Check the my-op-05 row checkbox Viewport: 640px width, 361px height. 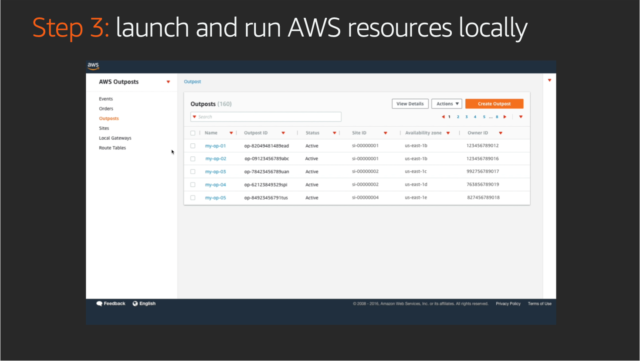(x=193, y=198)
